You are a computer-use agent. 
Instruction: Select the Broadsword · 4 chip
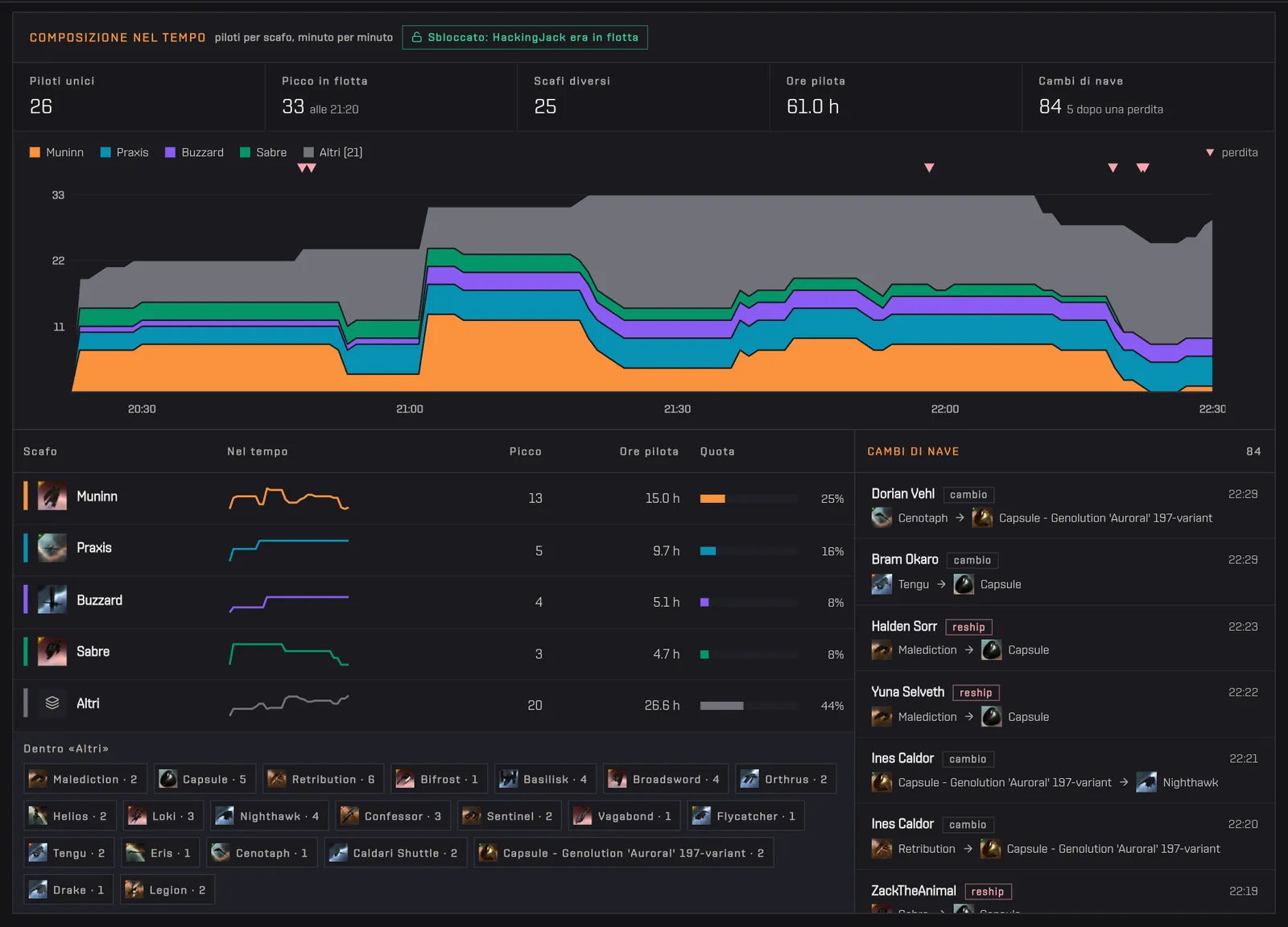666,779
